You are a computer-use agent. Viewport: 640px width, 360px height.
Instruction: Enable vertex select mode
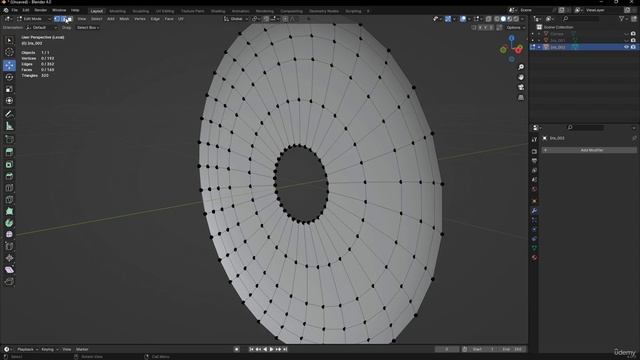[x=57, y=19]
